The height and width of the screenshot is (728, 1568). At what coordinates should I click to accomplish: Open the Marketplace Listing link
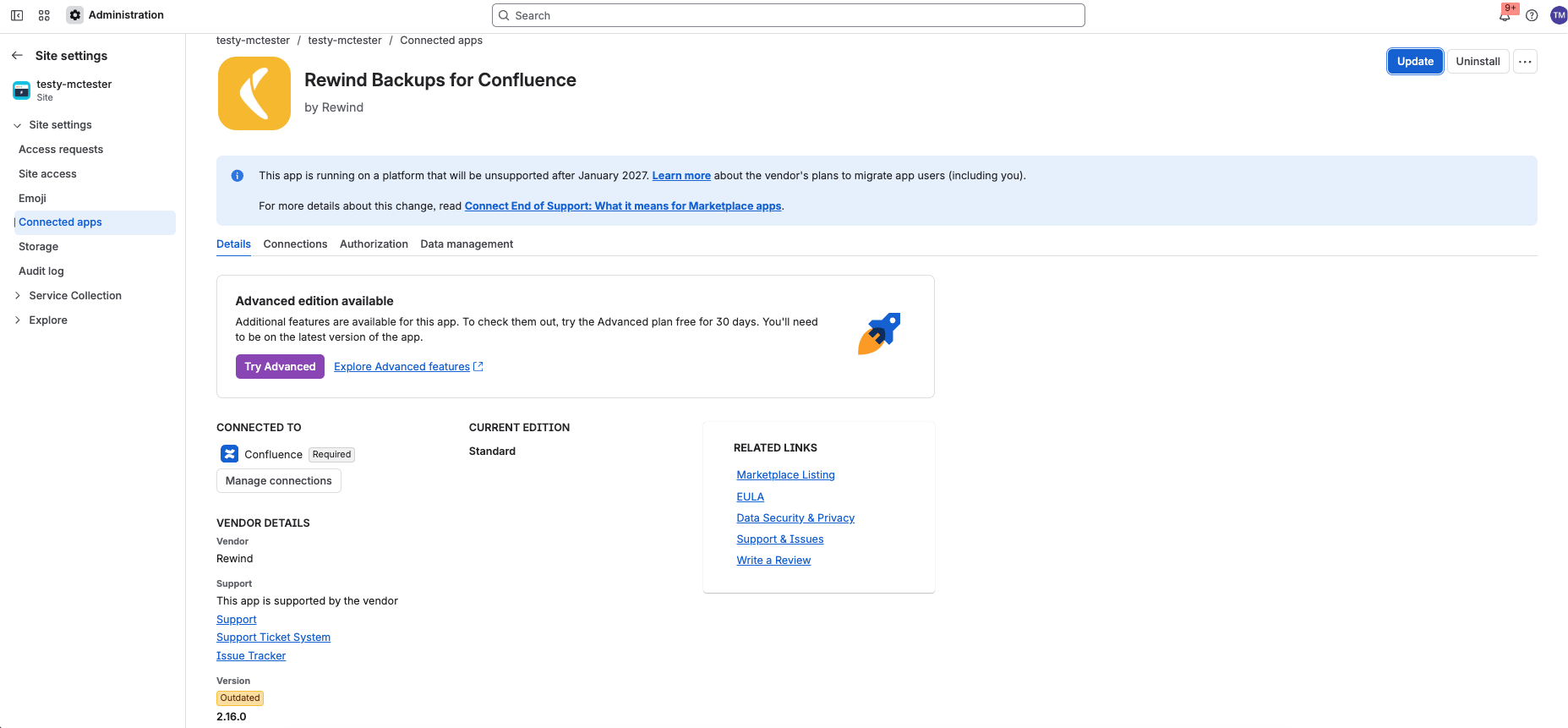click(785, 475)
